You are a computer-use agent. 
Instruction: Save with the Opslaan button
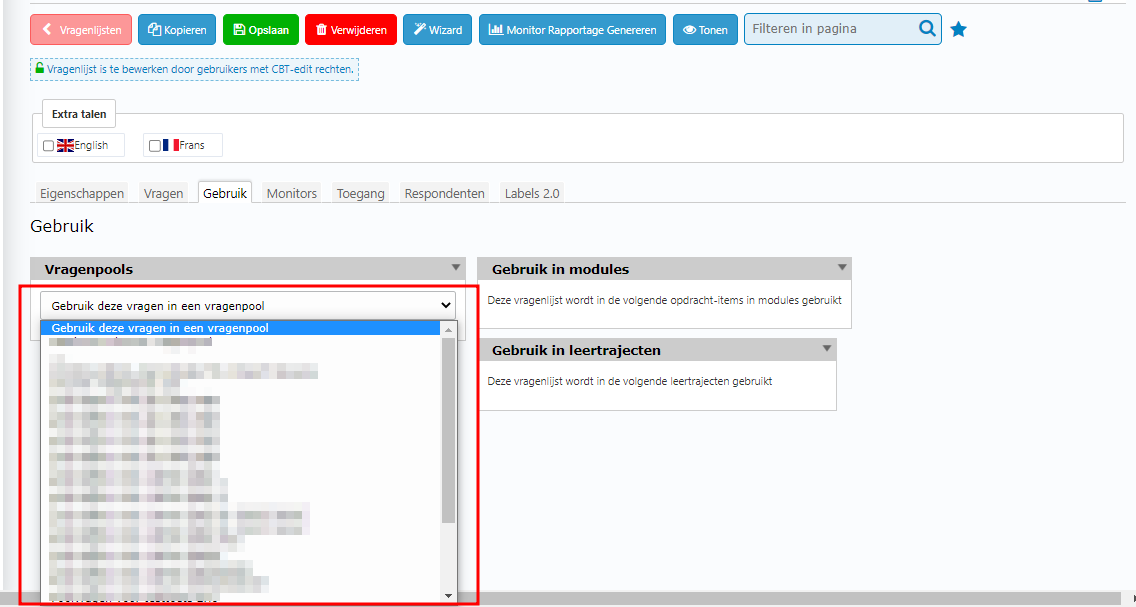tap(261, 30)
